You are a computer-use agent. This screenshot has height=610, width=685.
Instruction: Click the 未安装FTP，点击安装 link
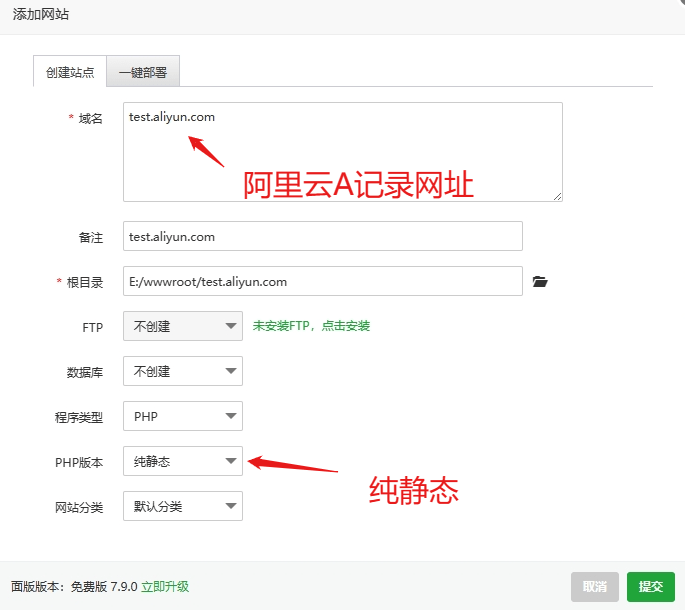pyautogui.click(x=311, y=326)
